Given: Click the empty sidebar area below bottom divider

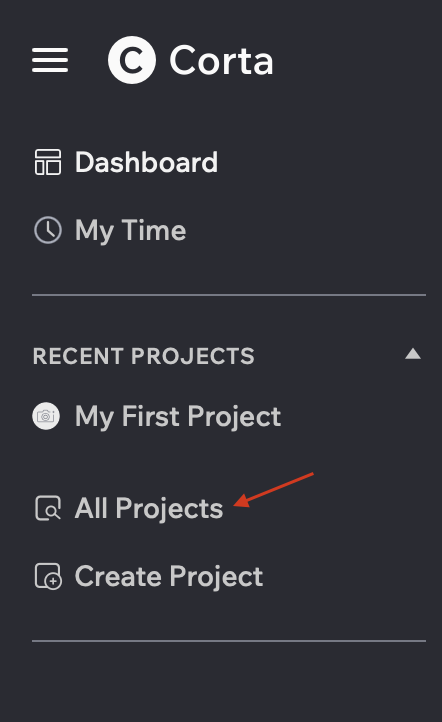Looking at the screenshot, I should 221,682.
